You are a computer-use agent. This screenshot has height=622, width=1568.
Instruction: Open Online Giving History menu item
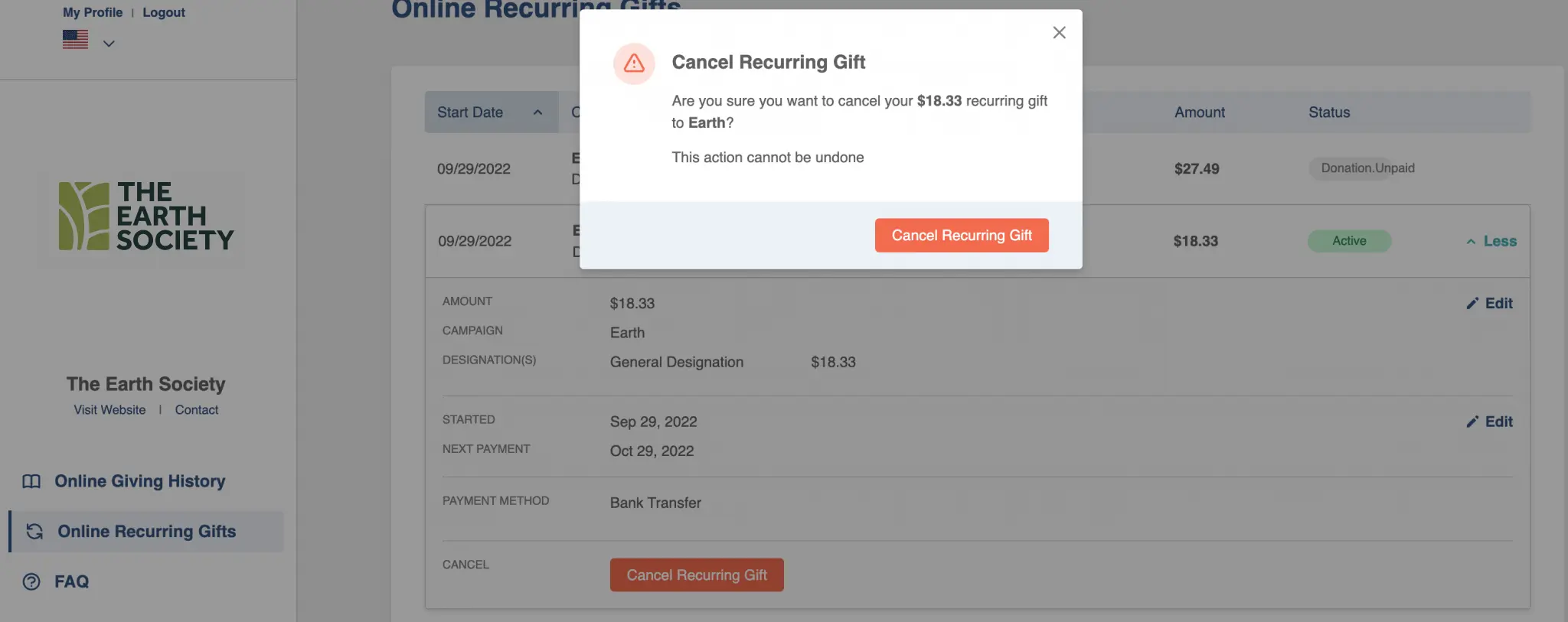pos(139,481)
